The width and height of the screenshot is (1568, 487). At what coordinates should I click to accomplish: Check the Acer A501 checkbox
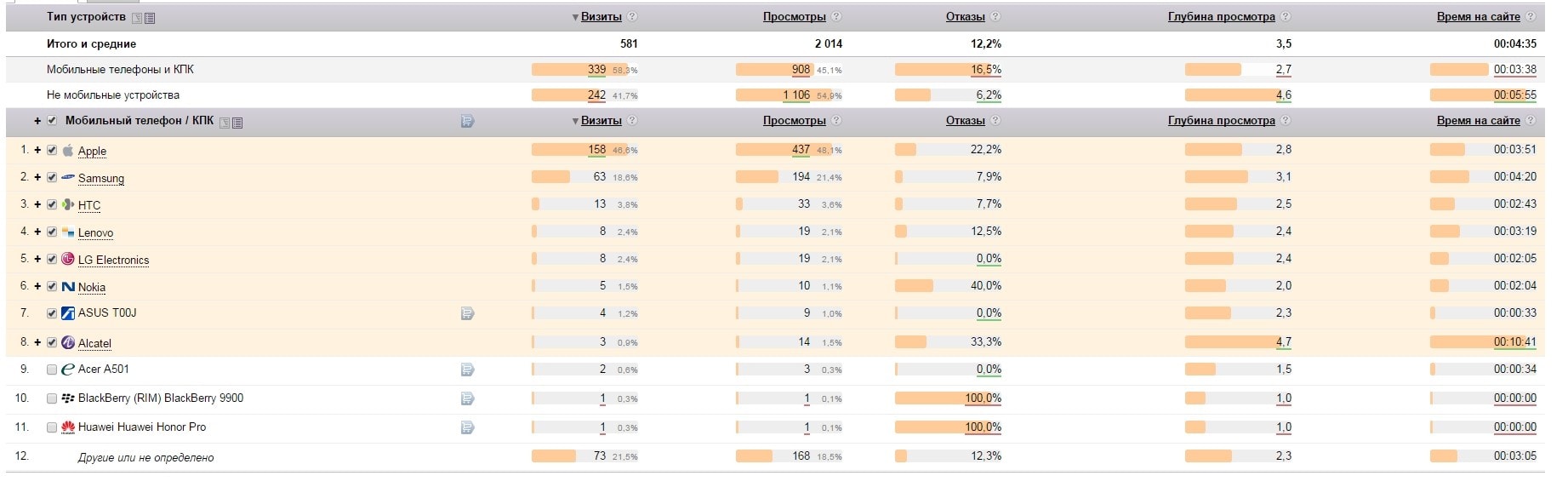coord(52,370)
